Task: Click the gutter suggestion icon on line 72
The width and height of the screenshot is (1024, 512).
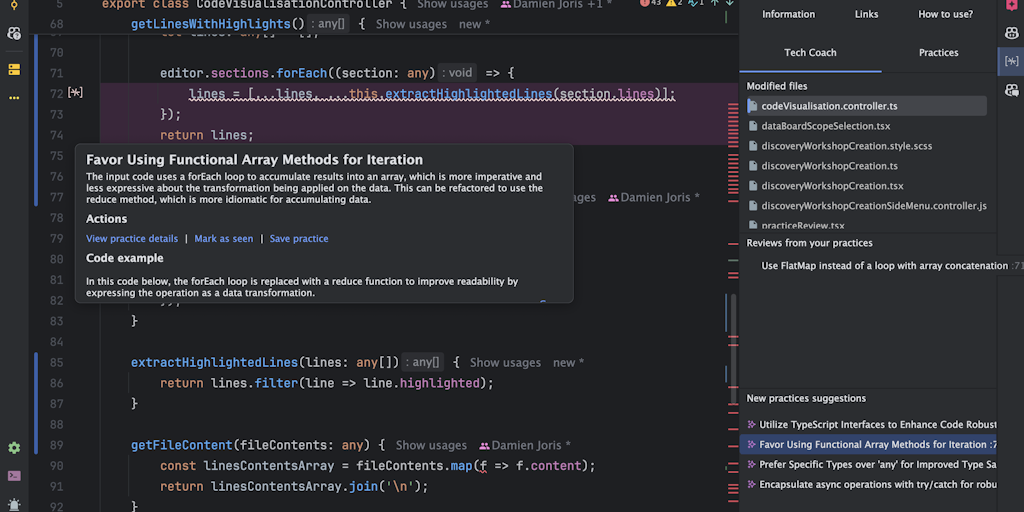Action: tap(75, 93)
